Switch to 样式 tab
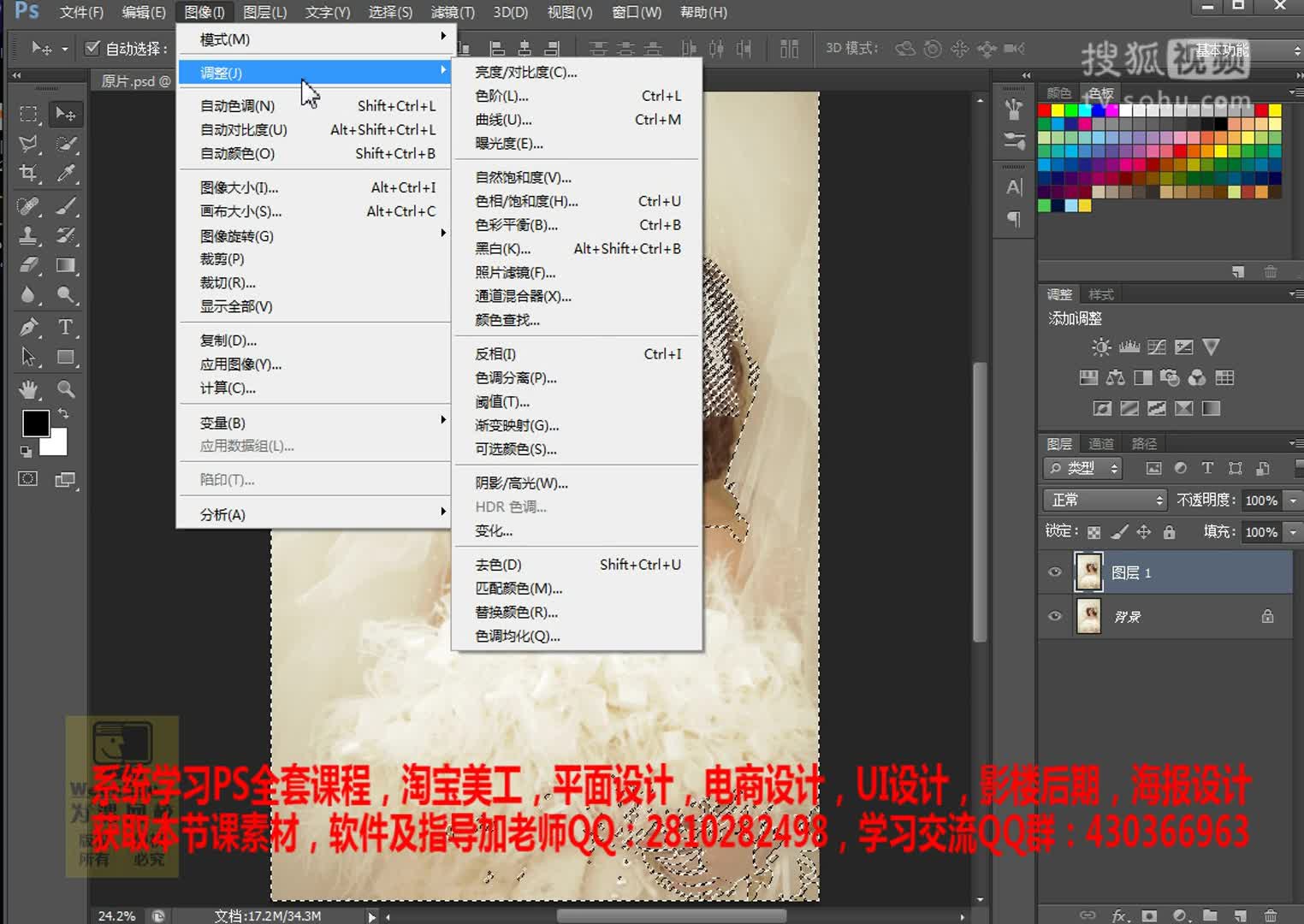The width and height of the screenshot is (1304, 924). pyautogui.click(x=1101, y=294)
